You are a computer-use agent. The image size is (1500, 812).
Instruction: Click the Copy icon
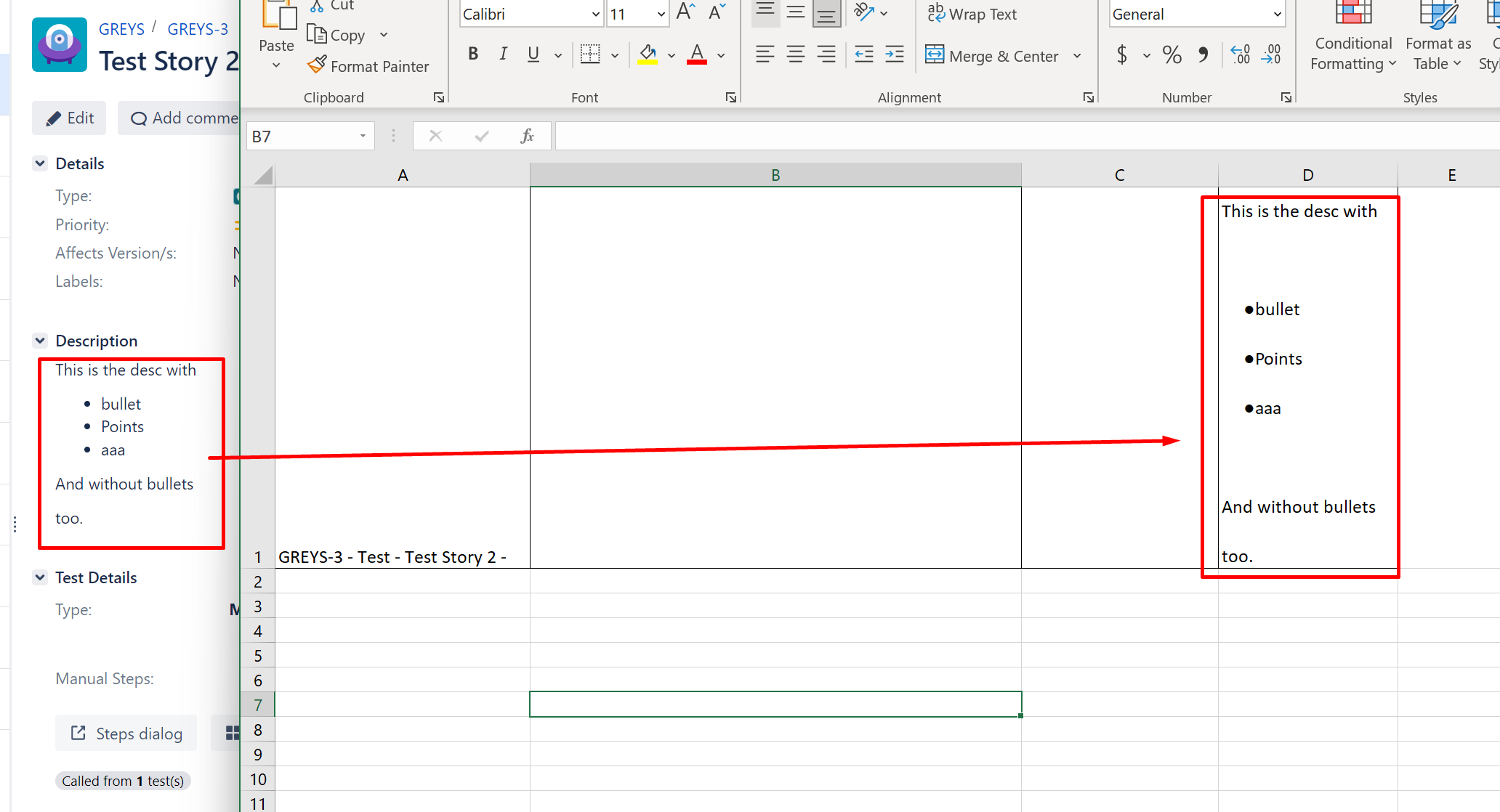click(317, 34)
